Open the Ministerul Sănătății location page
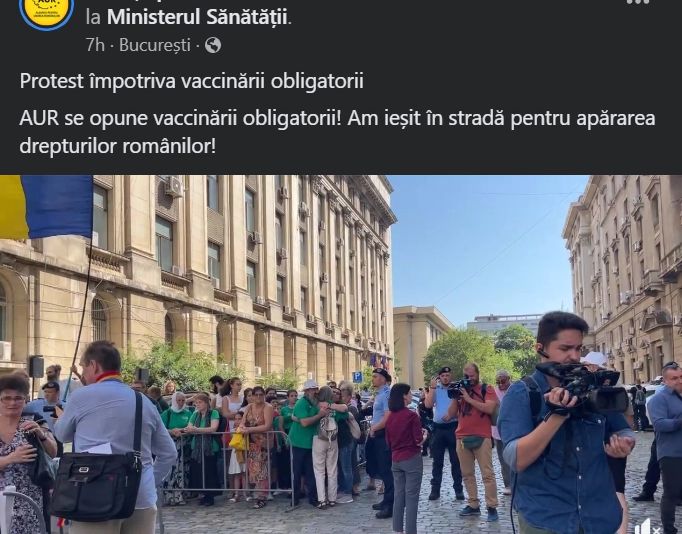682x534 pixels. tap(198, 17)
